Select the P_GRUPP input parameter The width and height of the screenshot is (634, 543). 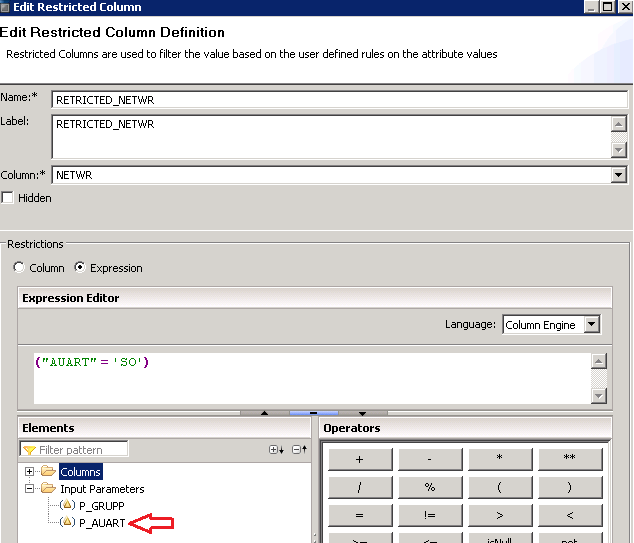coord(102,506)
